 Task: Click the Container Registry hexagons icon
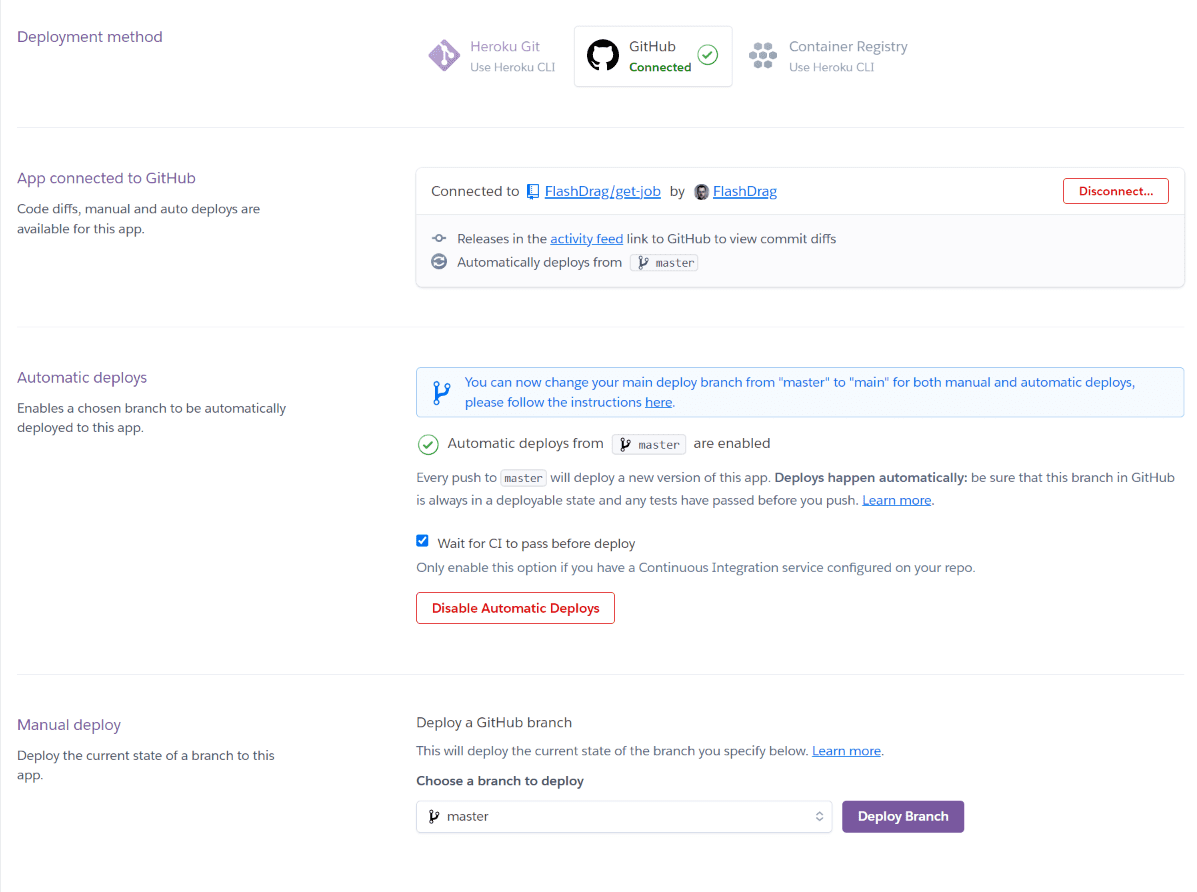[762, 55]
